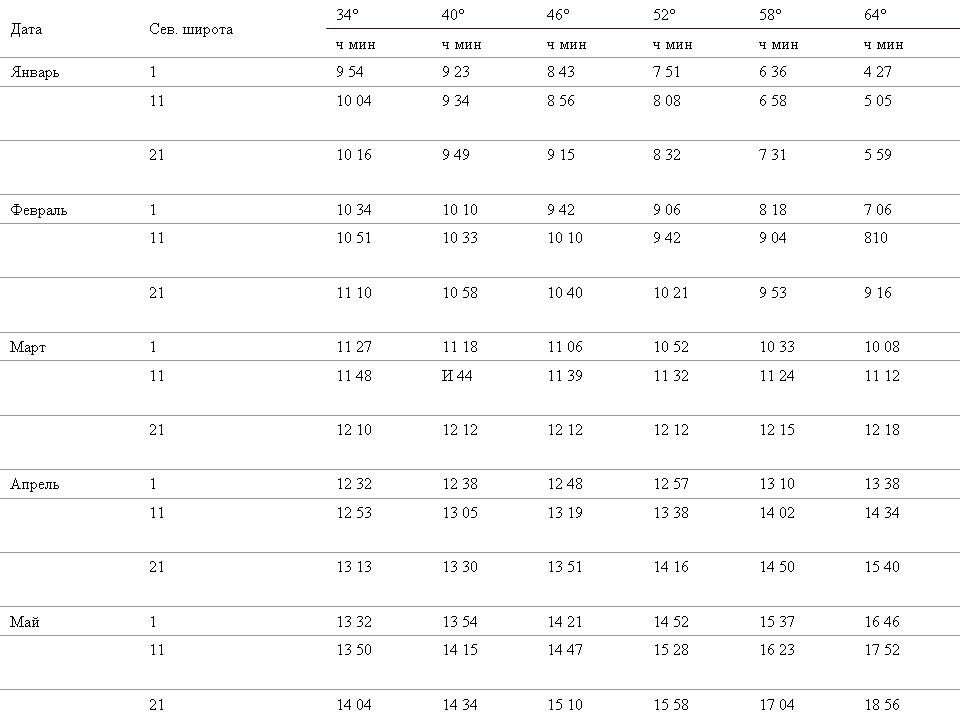960x720 pixels.
Task: Click the Январь row label
Action: (35, 72)
